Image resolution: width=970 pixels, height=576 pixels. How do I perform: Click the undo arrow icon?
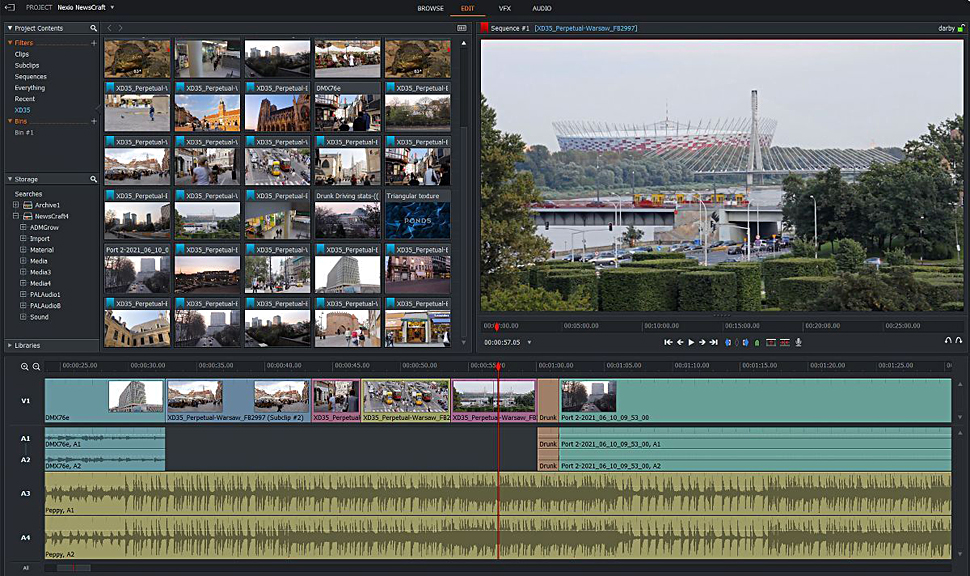pyautogui.click(x=948, y=340)
